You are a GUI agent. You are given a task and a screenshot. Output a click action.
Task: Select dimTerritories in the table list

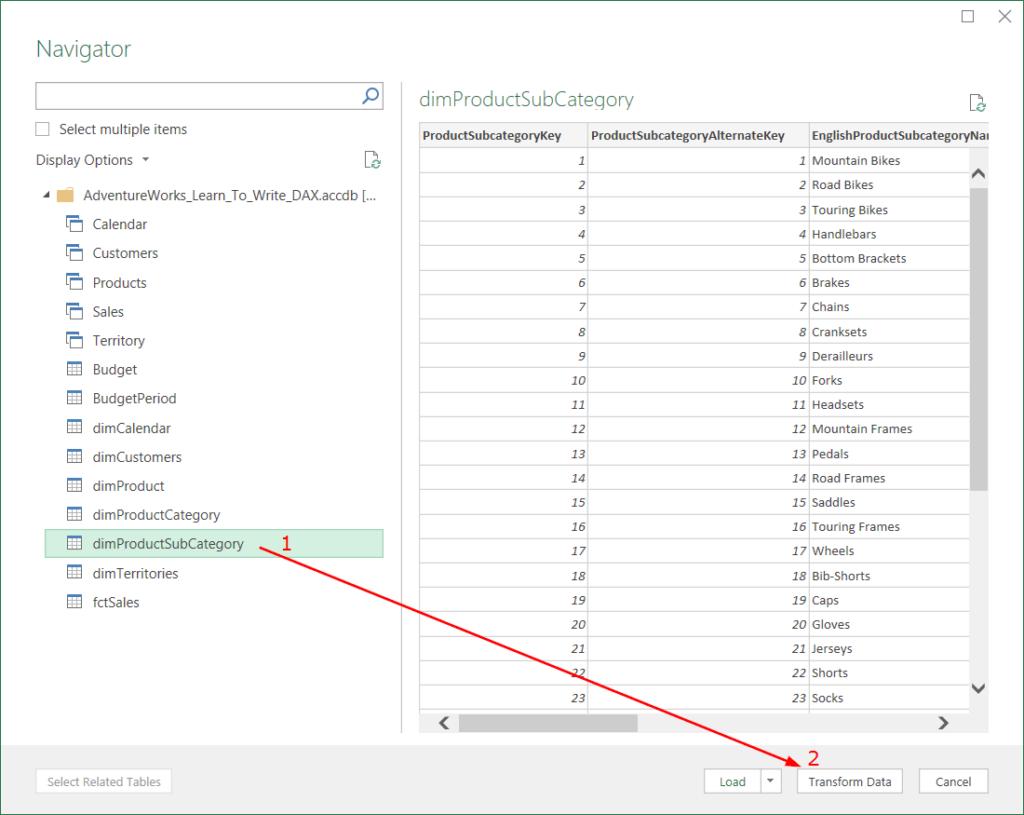tap(135, 573)
